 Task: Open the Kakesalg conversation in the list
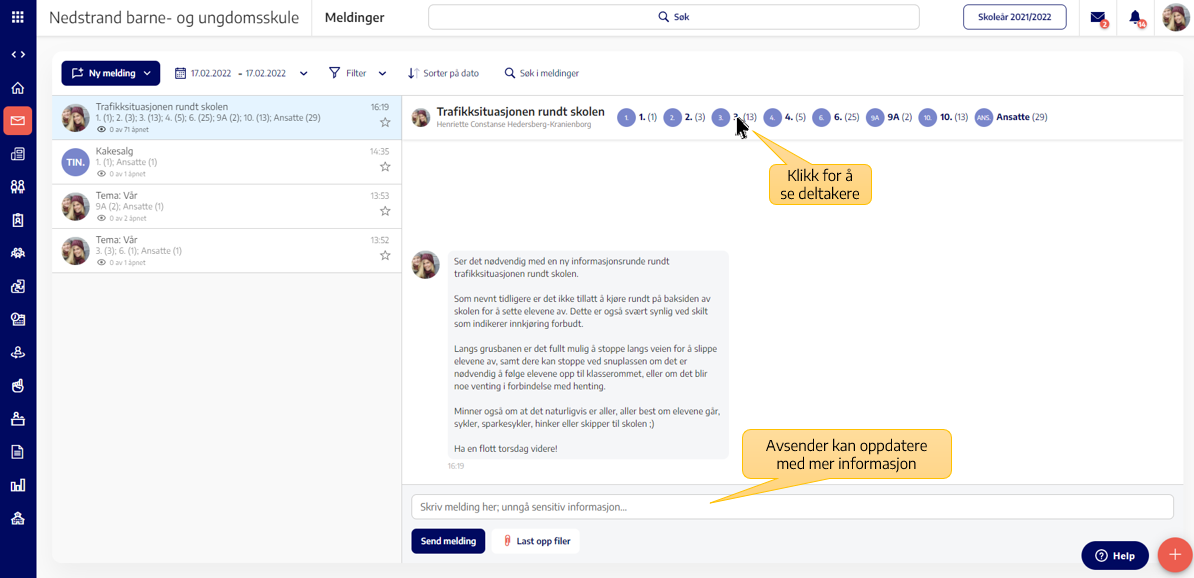(226, 162)
